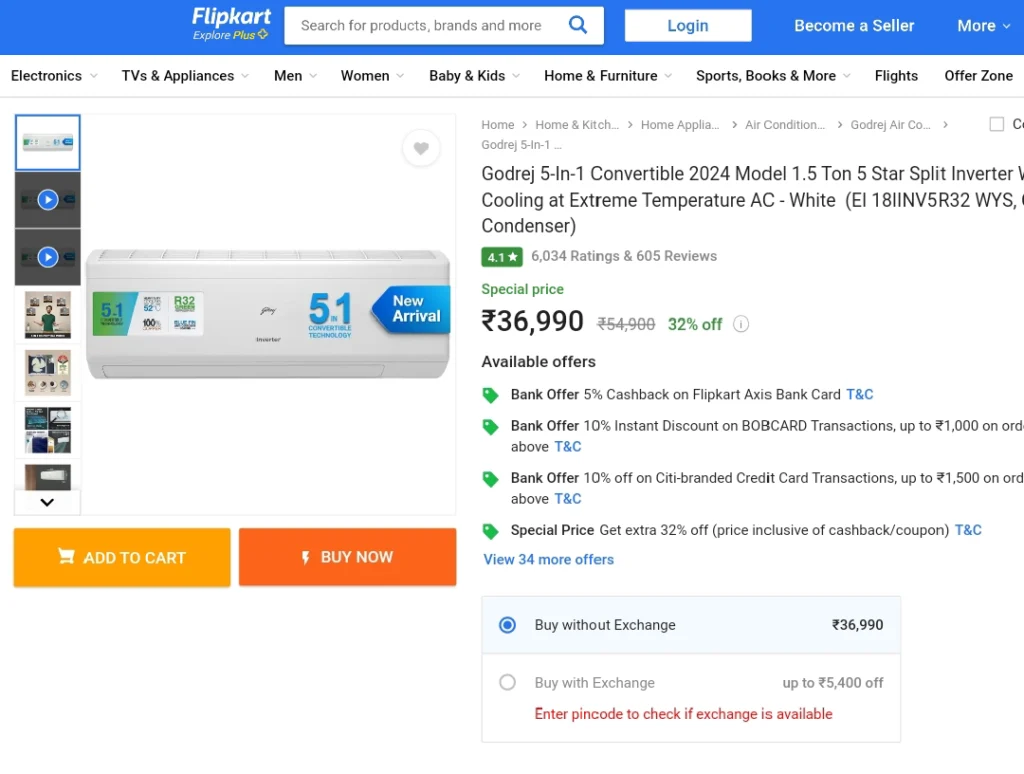
Task: Open View 34 more offers link
Action: 549,560
